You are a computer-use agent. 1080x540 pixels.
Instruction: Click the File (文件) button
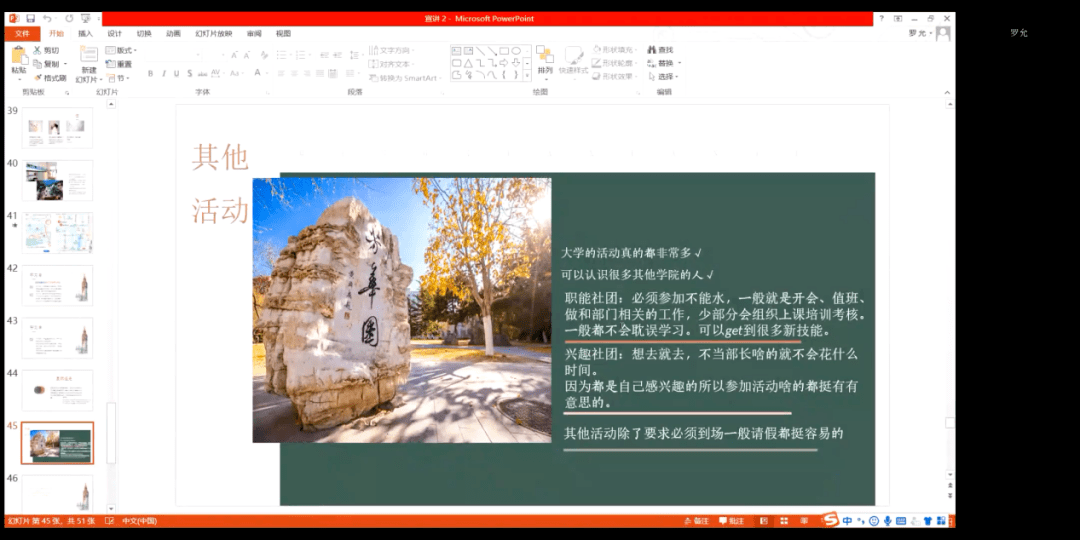[x=22, y=33]
